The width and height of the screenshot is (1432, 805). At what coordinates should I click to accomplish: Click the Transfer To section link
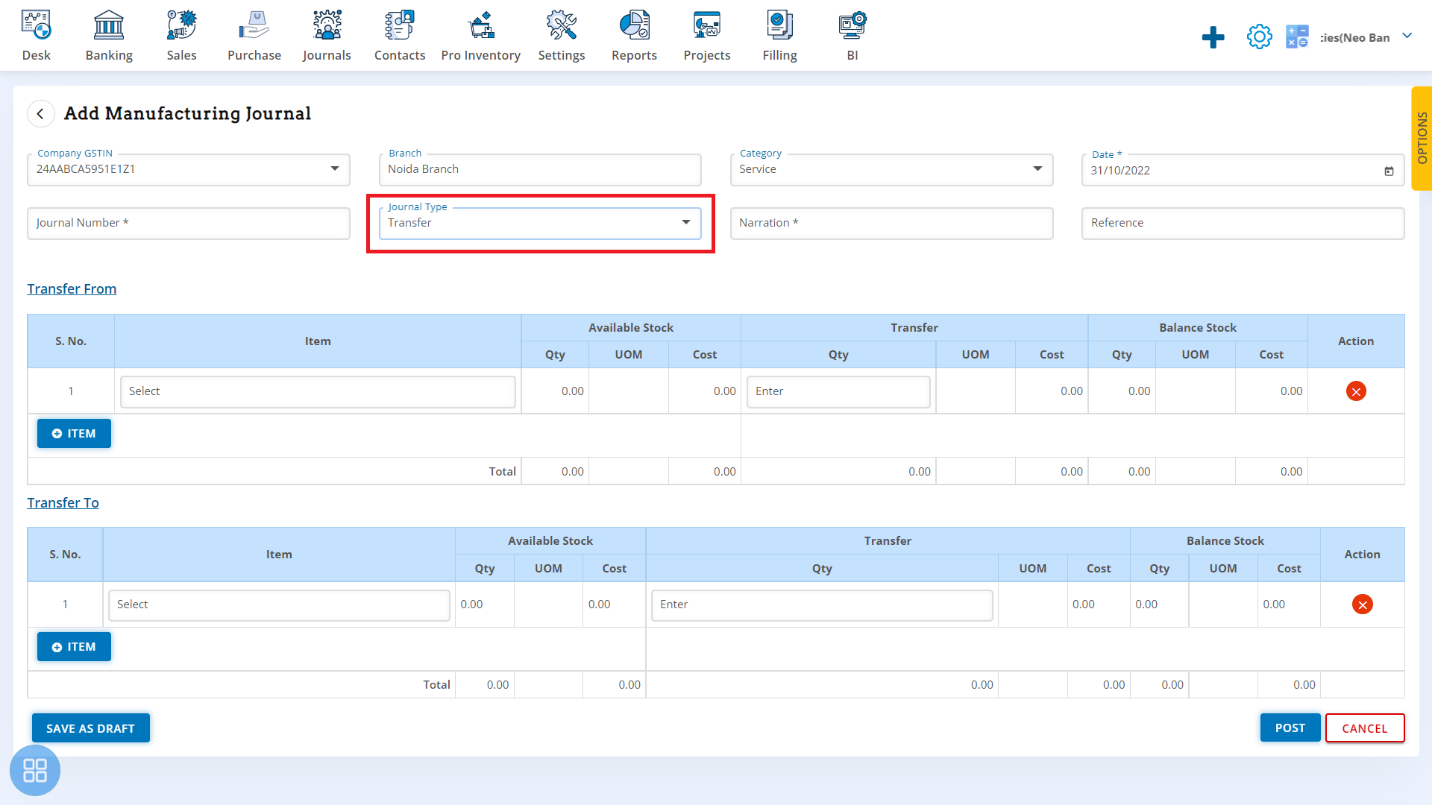point(63,502)
